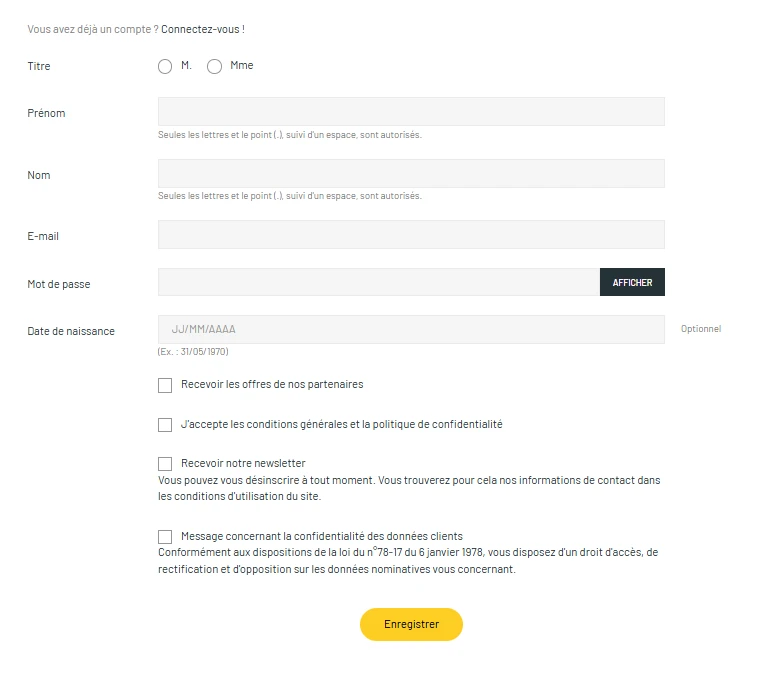Tick the Recevoir notre newsletter checkbox

click(x=165, y=464)
